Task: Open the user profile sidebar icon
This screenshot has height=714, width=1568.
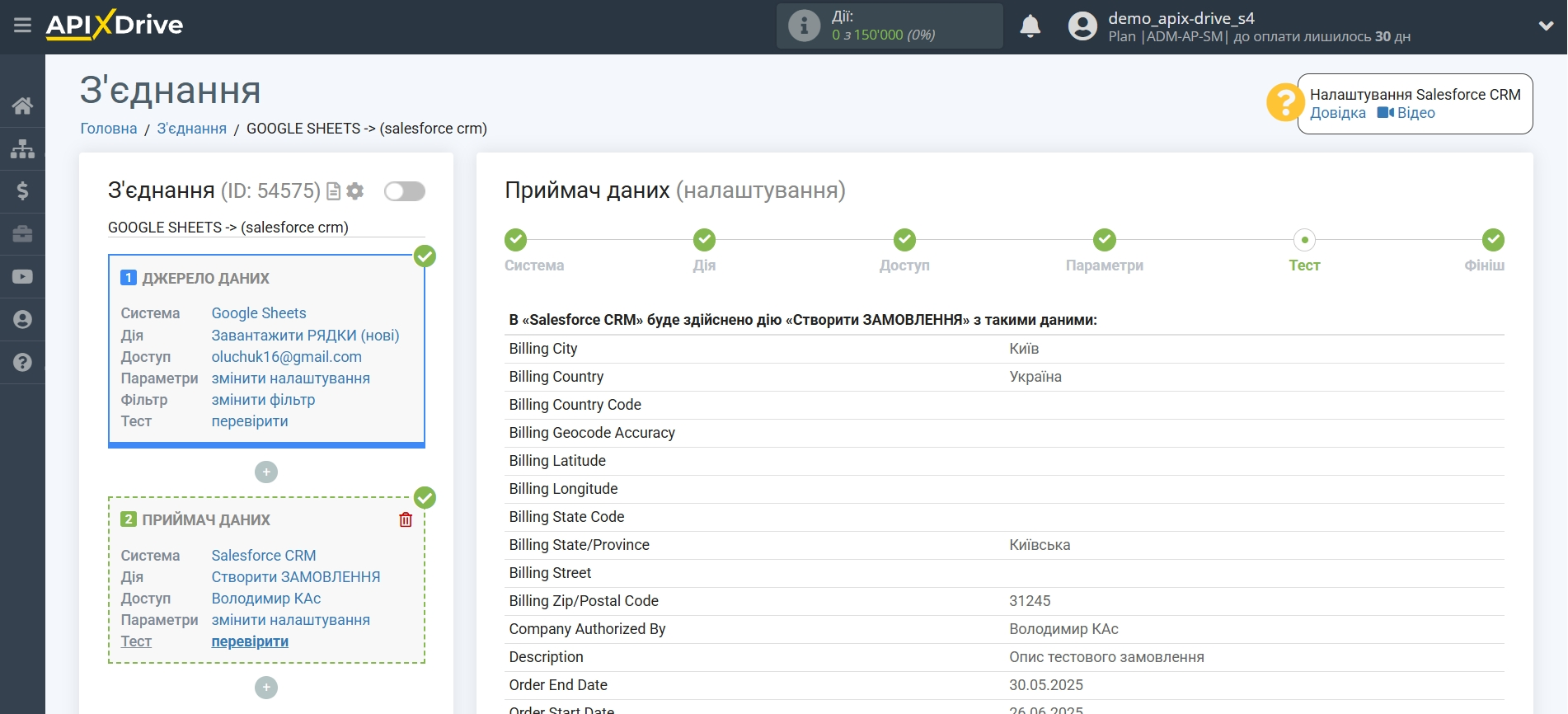Action: (x=22, y=320)
